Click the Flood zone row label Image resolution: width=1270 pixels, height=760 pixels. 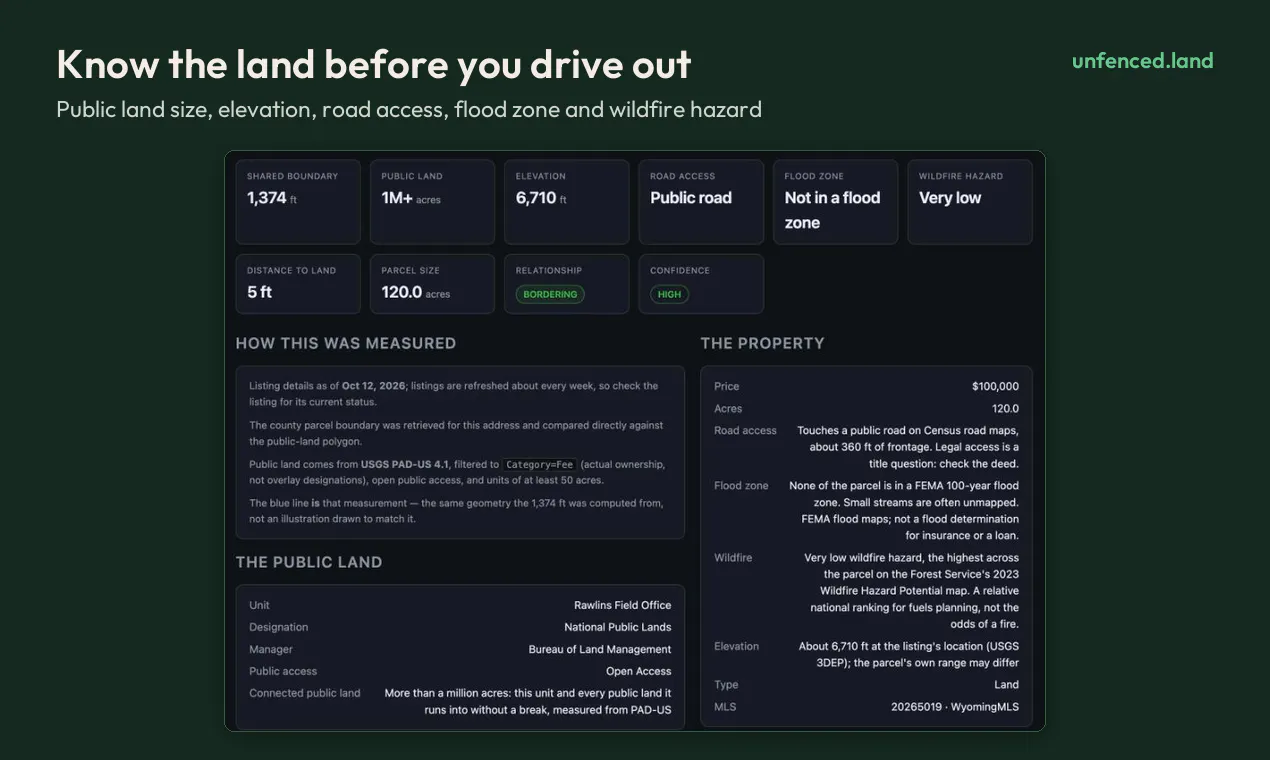point(741,486)
